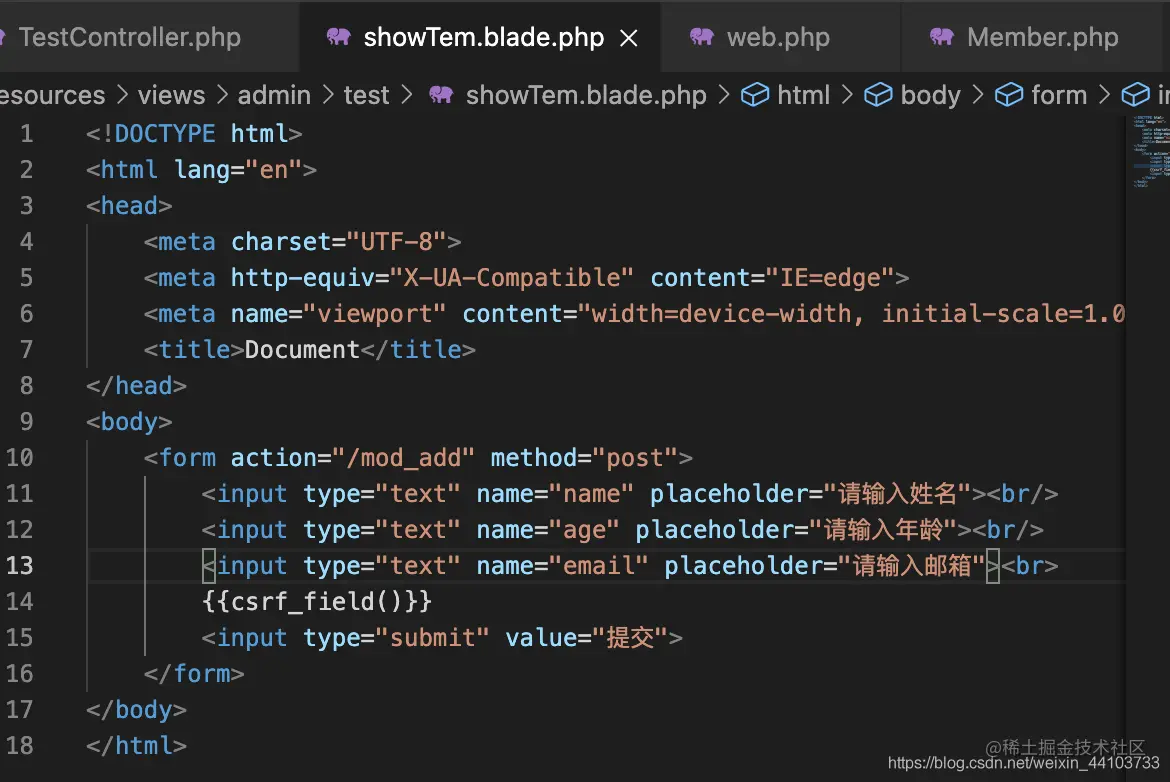Expand the chevron after form breadcrumb

(x=1105, y=95)
